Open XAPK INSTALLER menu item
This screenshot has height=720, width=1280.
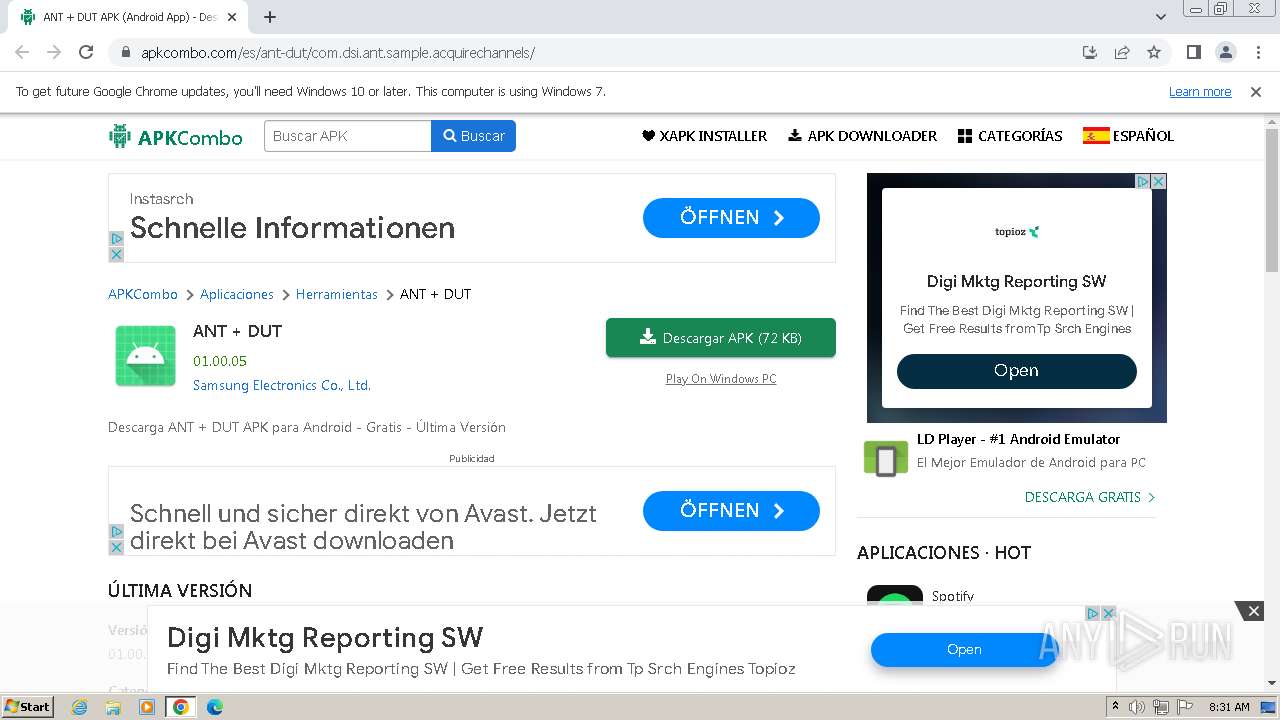point(704,136)
